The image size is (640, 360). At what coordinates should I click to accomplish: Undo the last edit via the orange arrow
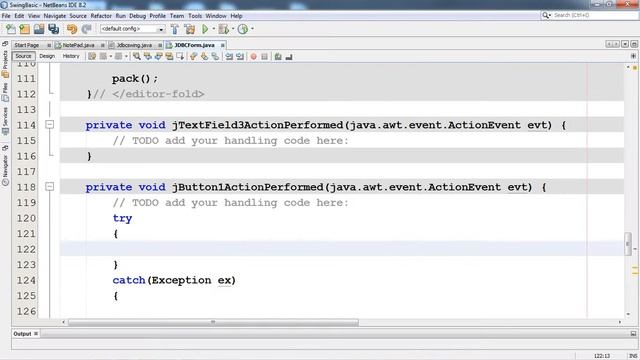point(72,29)
